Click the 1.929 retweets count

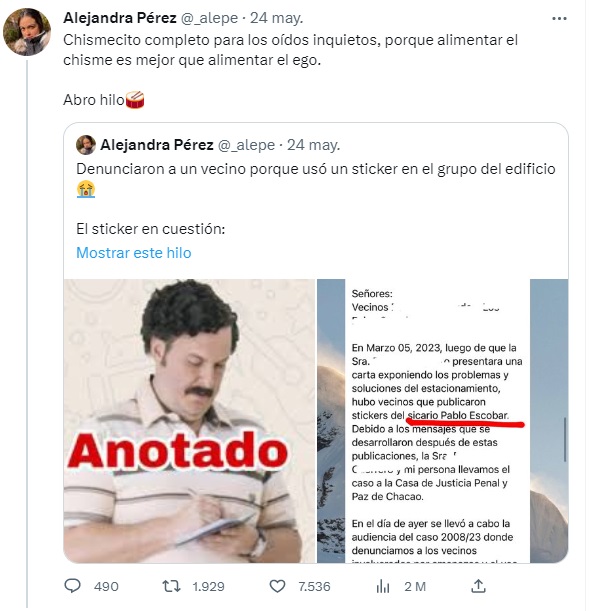click(x=208, y=586)
